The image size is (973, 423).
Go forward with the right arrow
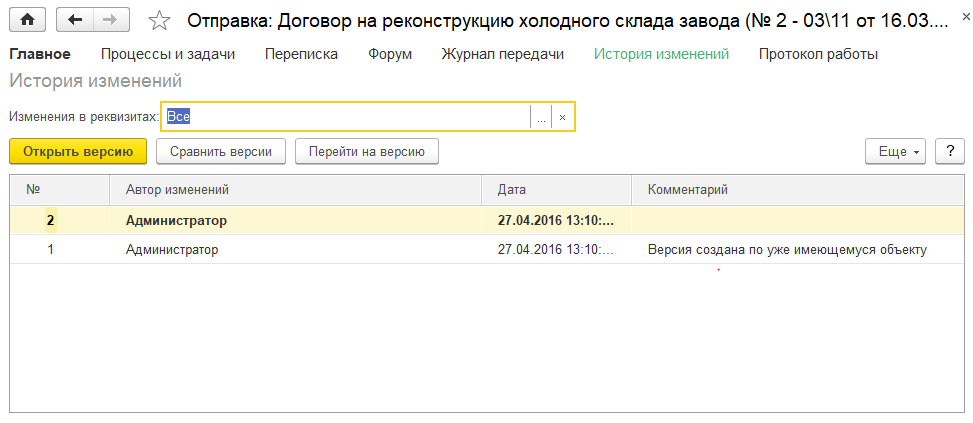point(110,20)
